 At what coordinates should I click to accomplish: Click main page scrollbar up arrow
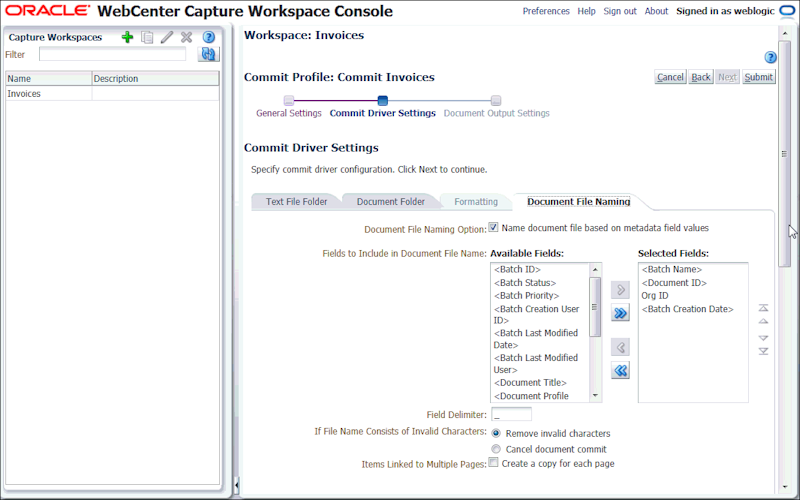pos(785,34)
